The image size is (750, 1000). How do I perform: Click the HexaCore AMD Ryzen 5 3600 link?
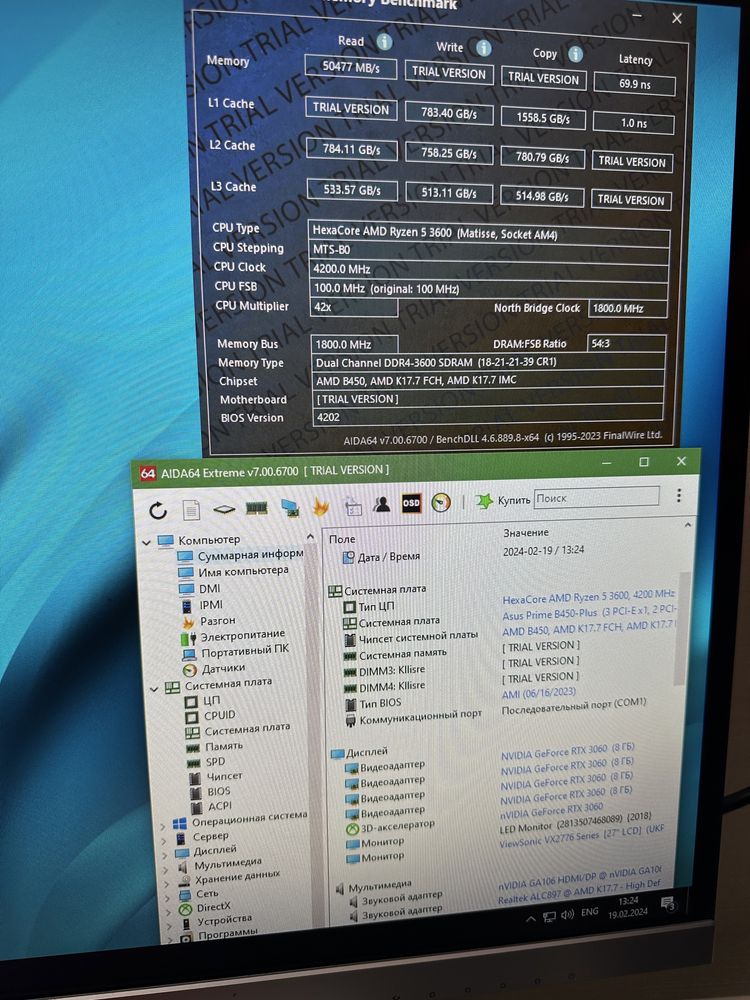point(588,597)
